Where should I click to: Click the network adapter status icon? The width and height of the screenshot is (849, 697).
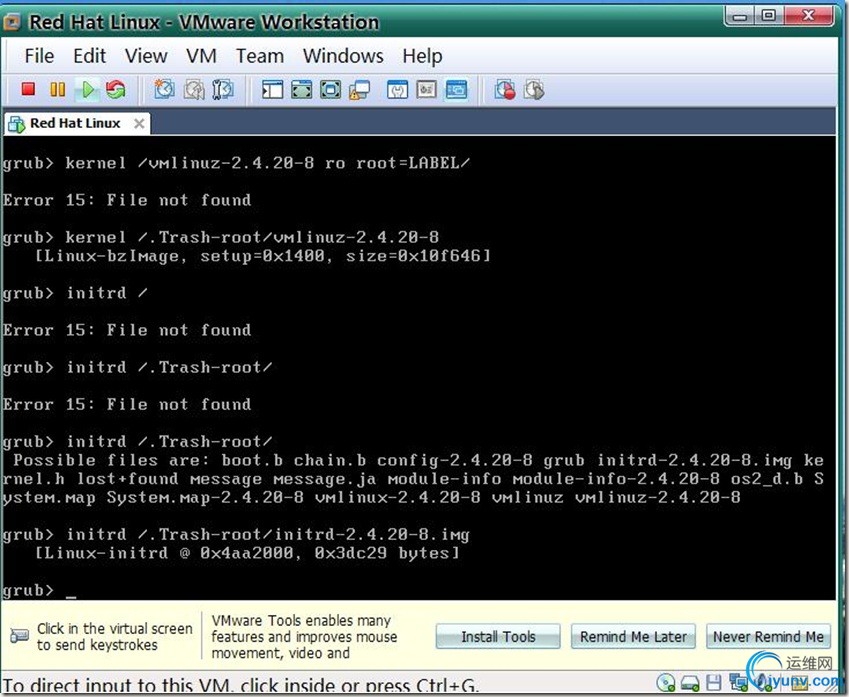pos(737,682)
